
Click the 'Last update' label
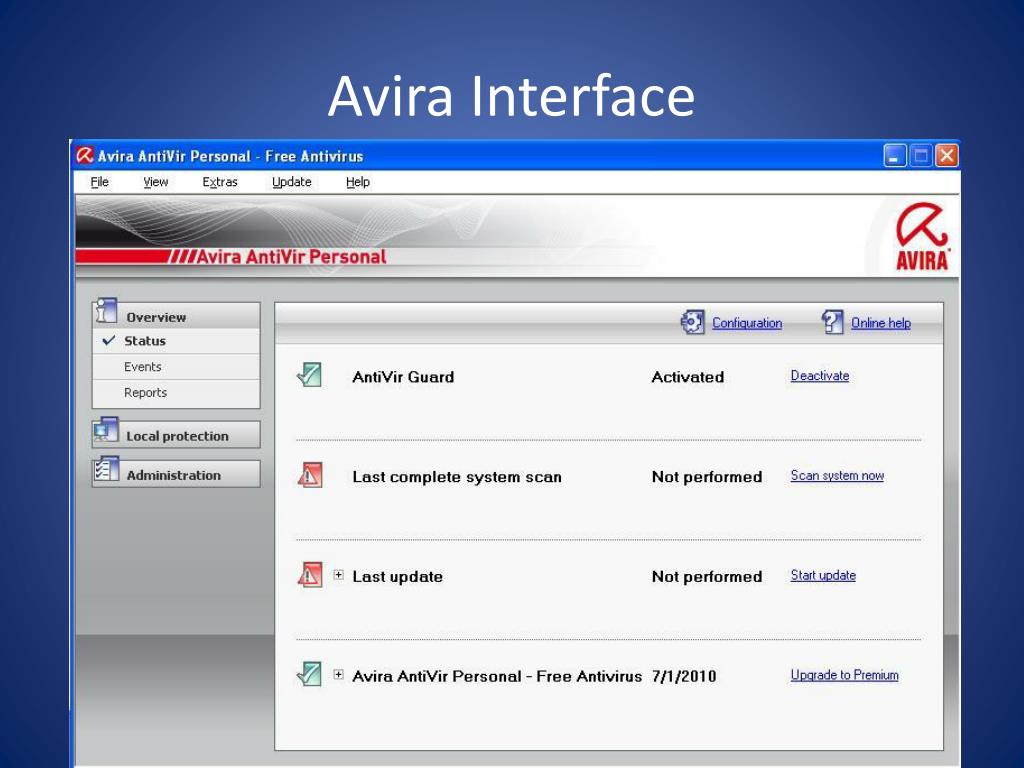tap(397, 577)
